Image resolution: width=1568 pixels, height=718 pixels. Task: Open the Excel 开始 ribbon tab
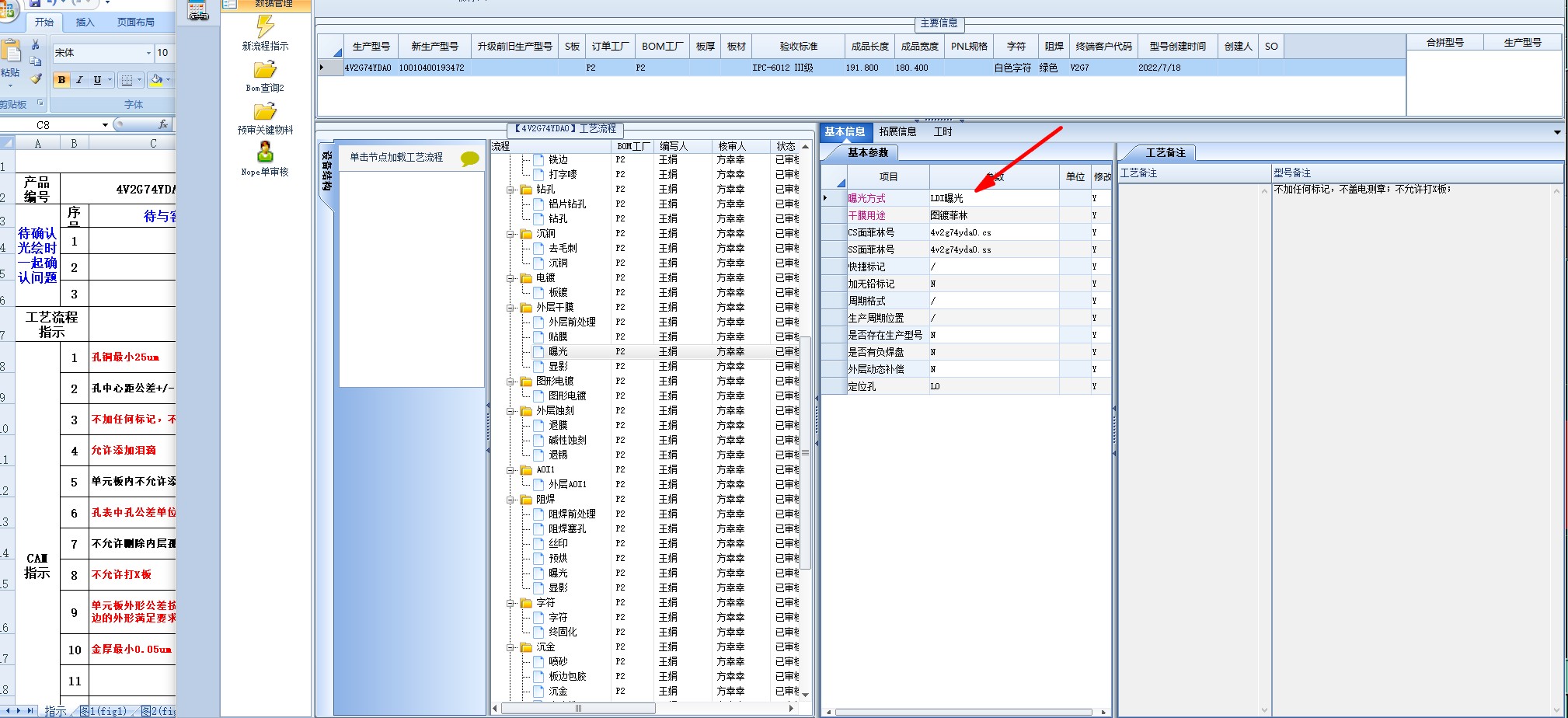pyautogui.click(x=44, y=23)
